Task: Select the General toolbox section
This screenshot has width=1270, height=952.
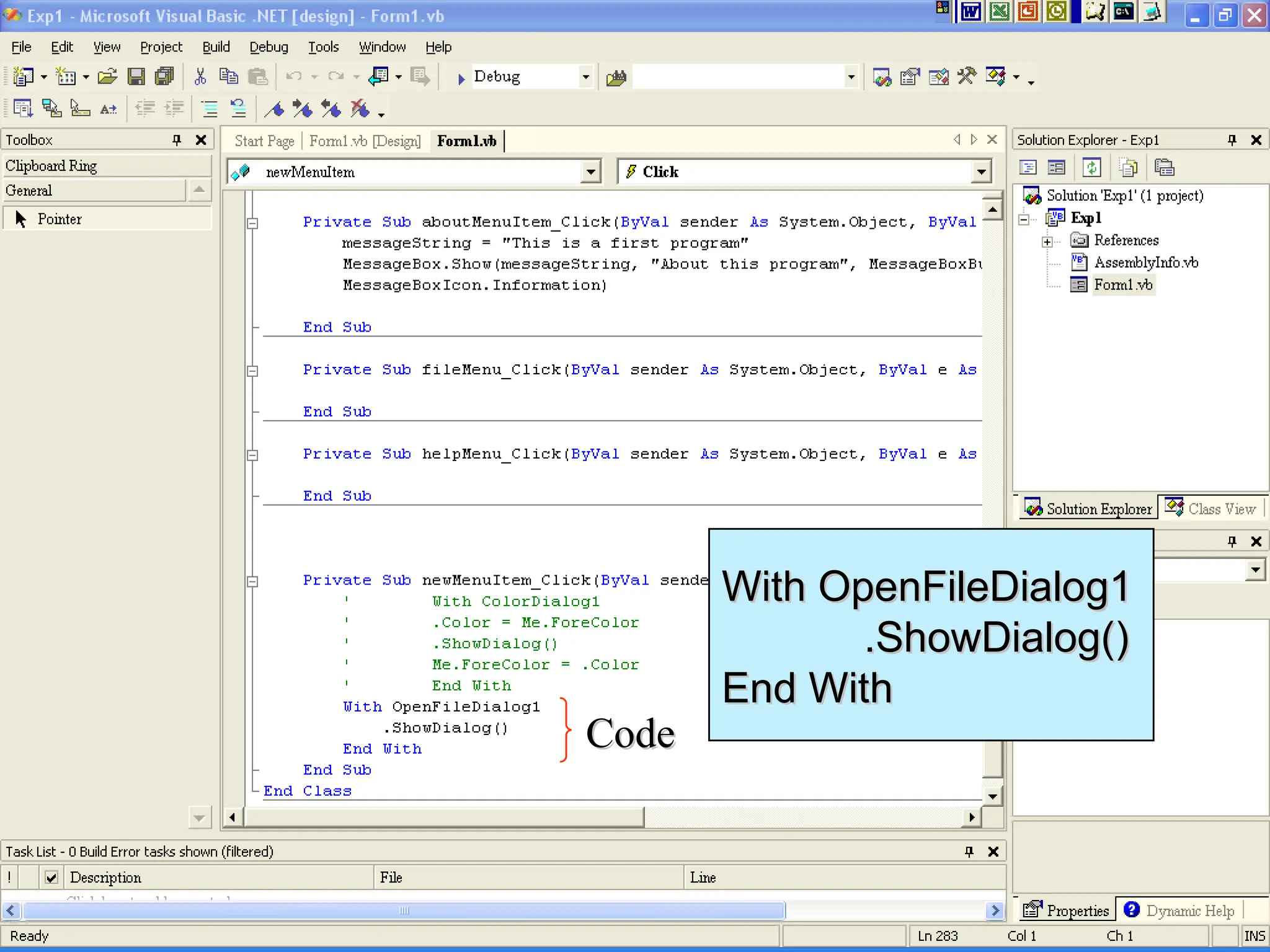Action: click(94, 191)
